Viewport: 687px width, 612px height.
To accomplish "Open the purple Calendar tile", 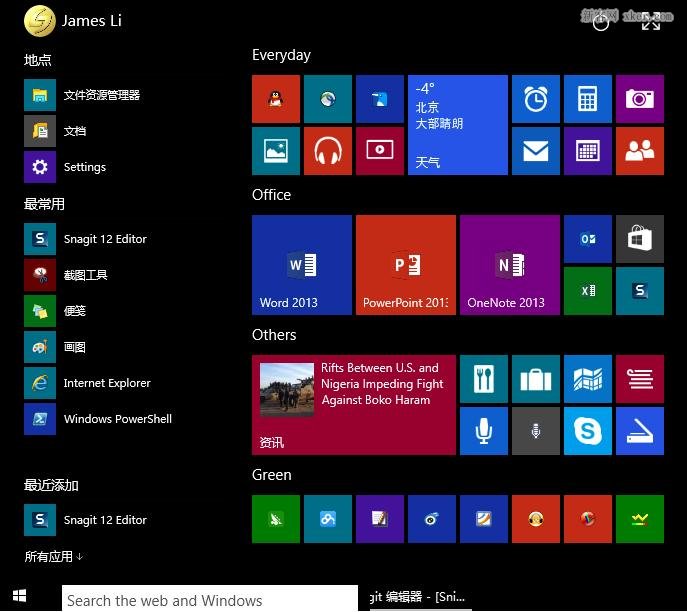I will 588,151.
